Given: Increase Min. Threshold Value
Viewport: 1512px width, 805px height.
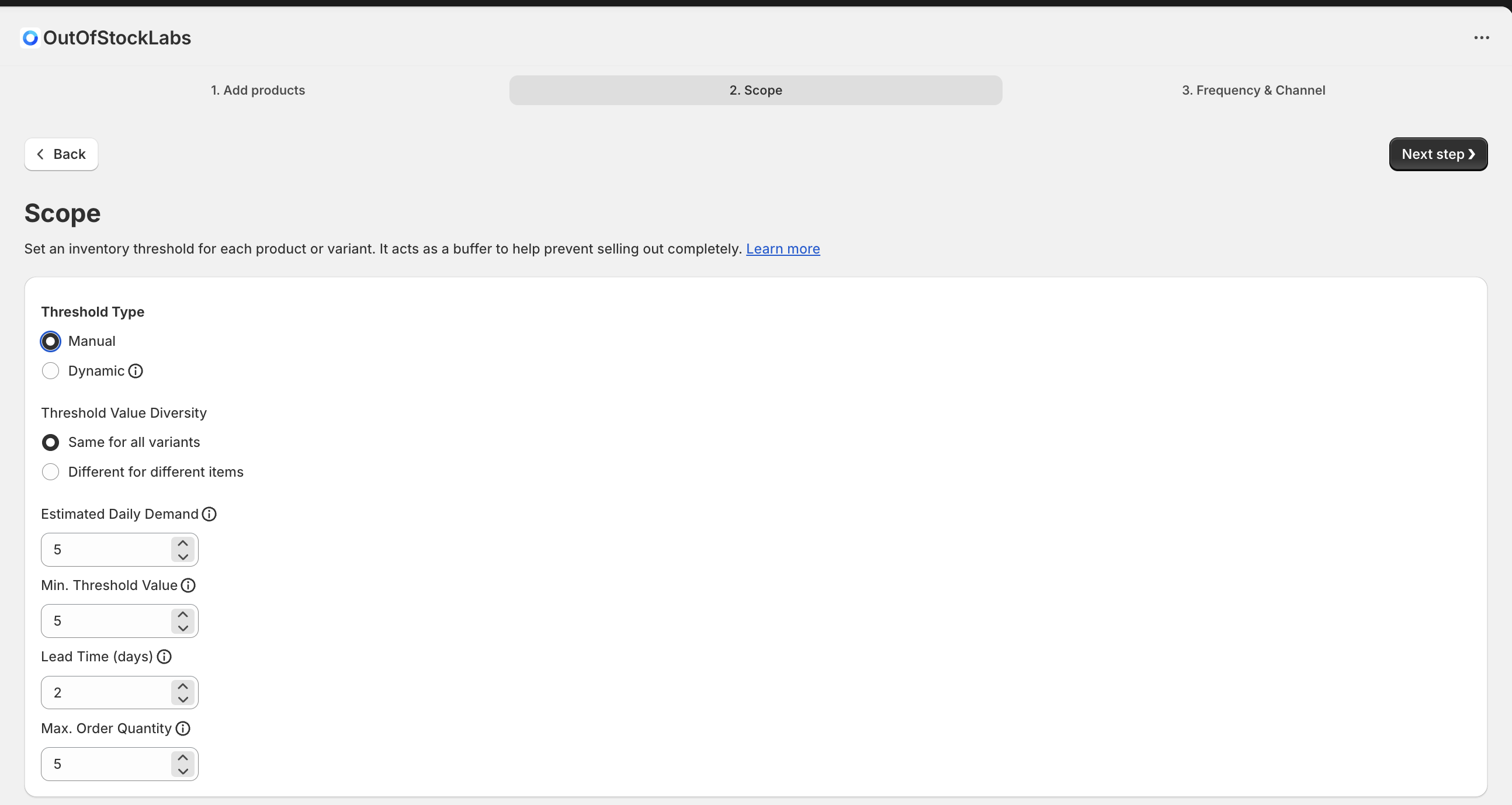Looking at the screenshot, I should (x=183, y=615).
